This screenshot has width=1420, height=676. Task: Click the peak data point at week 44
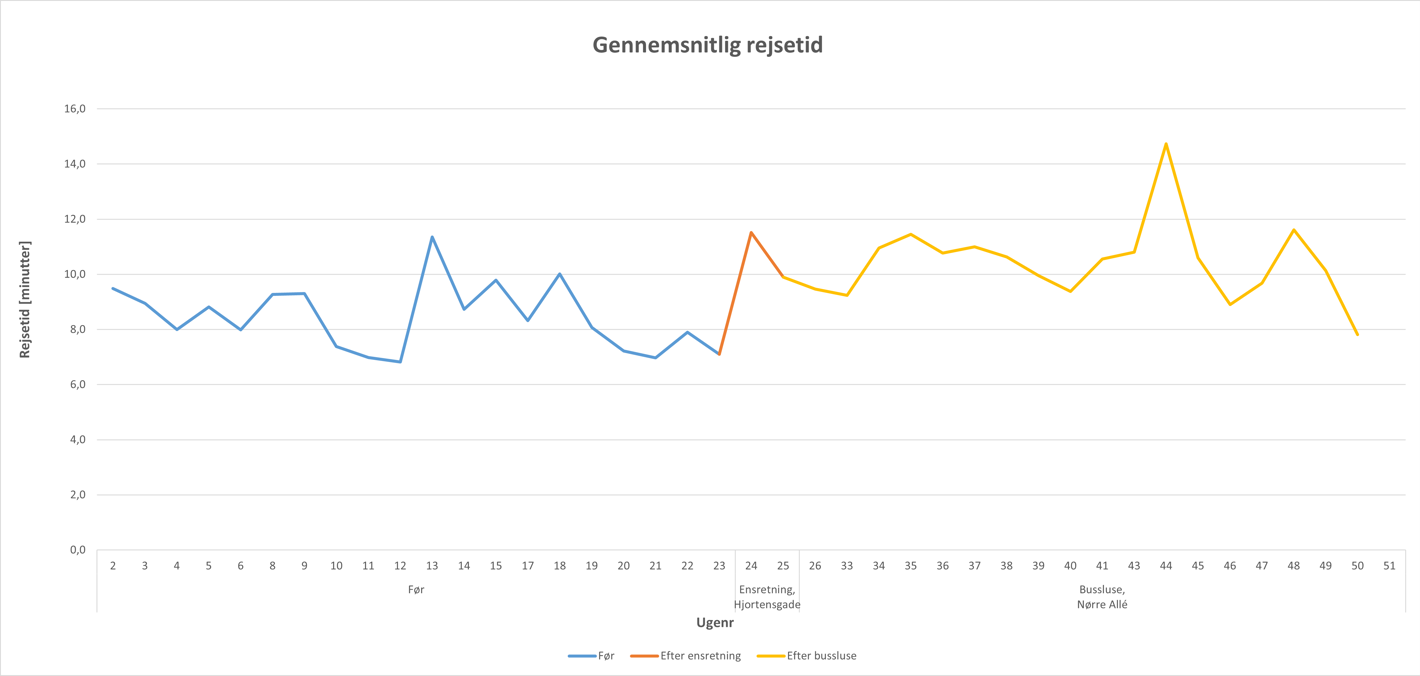(1166, 144)
